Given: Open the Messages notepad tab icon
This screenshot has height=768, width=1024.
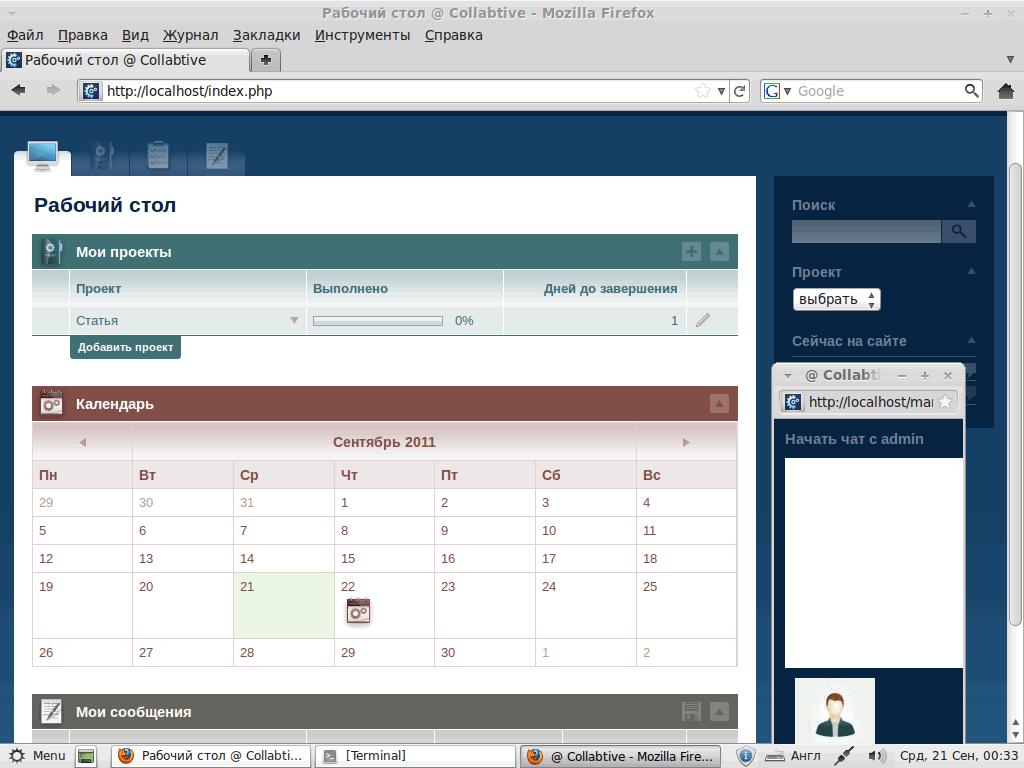Looking at the screenshot, I should coord(216,157).
